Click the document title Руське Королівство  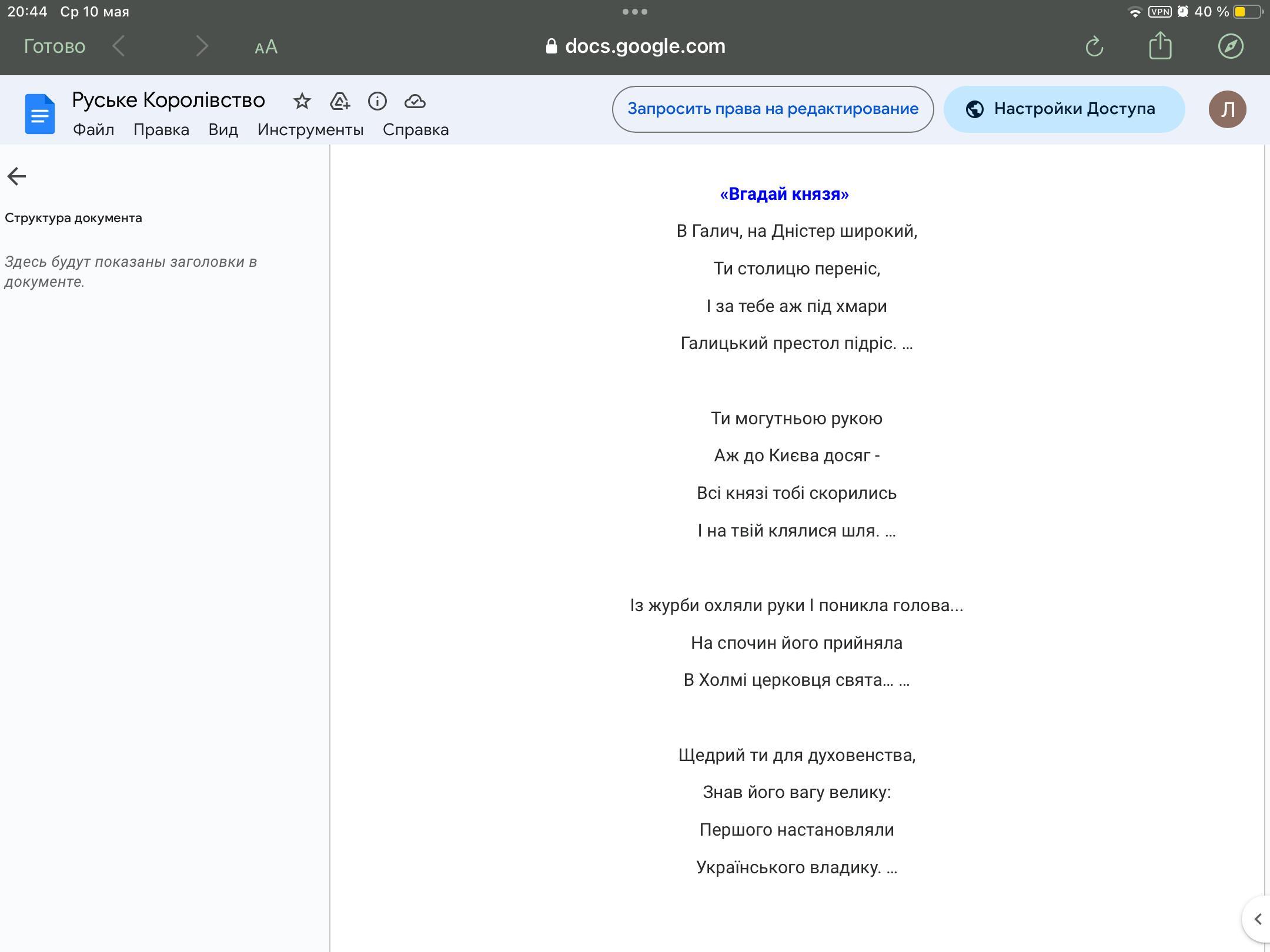point(169,100)
